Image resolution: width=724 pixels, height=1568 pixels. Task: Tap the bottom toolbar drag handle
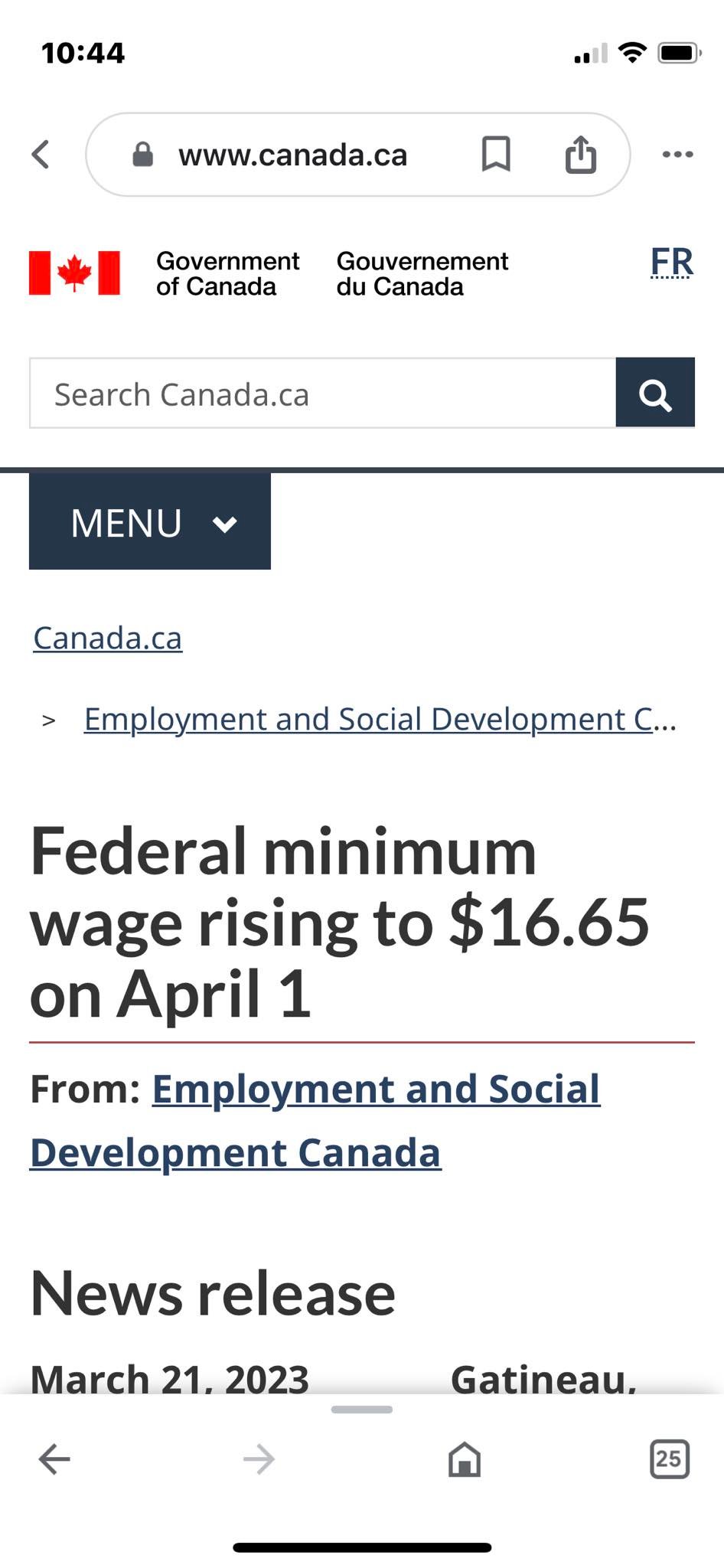(x=362, y=1410)
